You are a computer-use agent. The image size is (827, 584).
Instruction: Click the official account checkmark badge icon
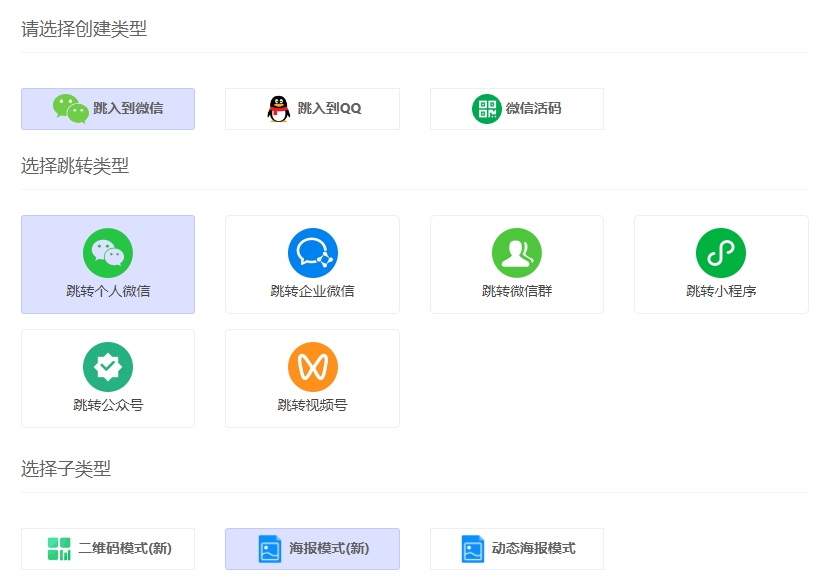coord(108,367)
